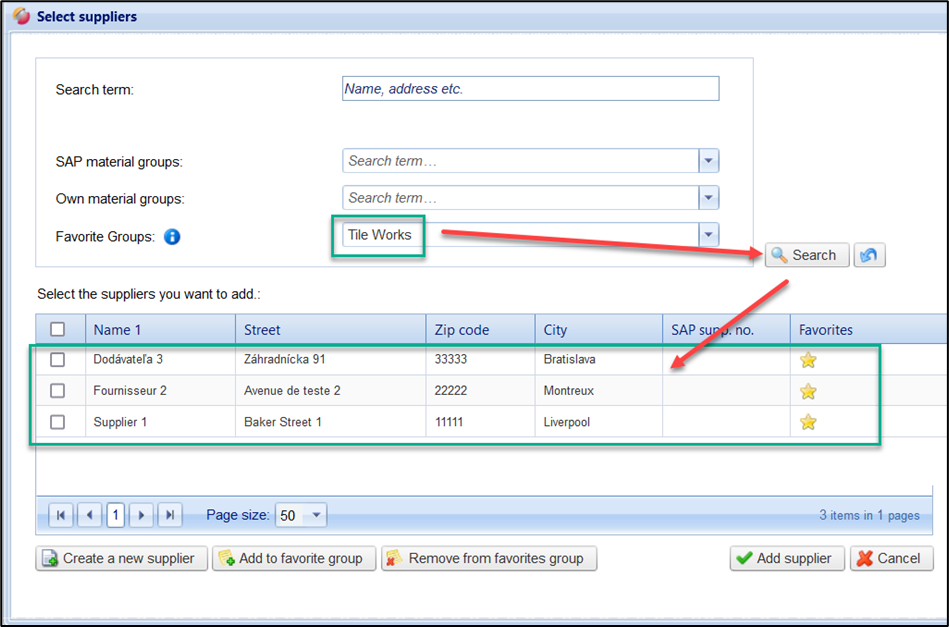Screen dimensions: 949x627
Task: Click the info icon beside Favorite Groups
Action: point(172,237)
